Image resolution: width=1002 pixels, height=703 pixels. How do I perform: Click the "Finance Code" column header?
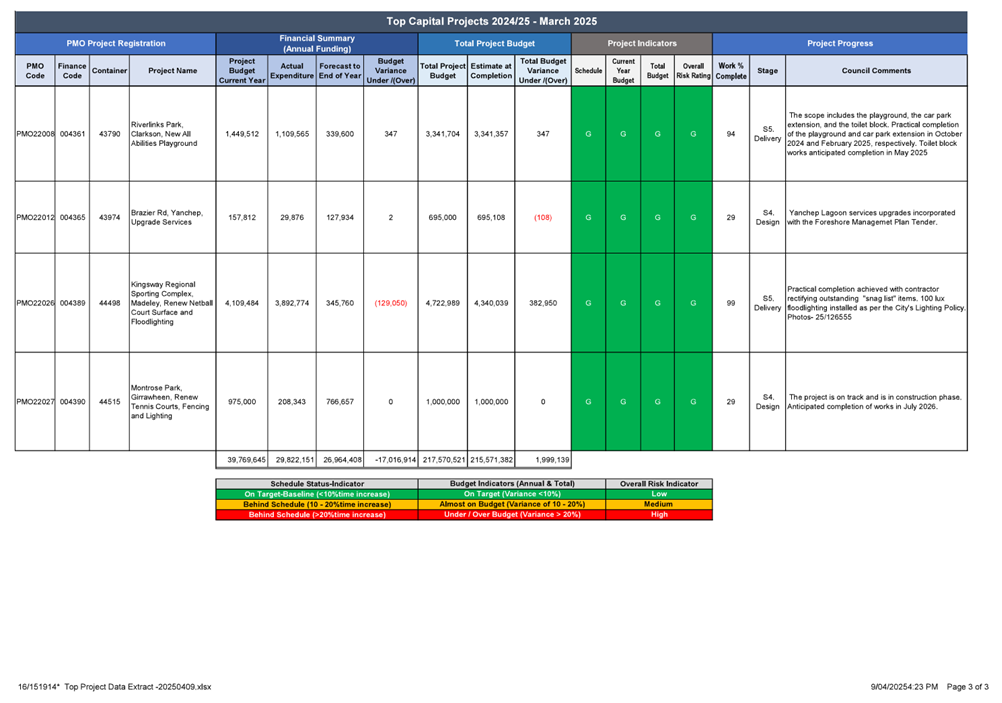72,70
